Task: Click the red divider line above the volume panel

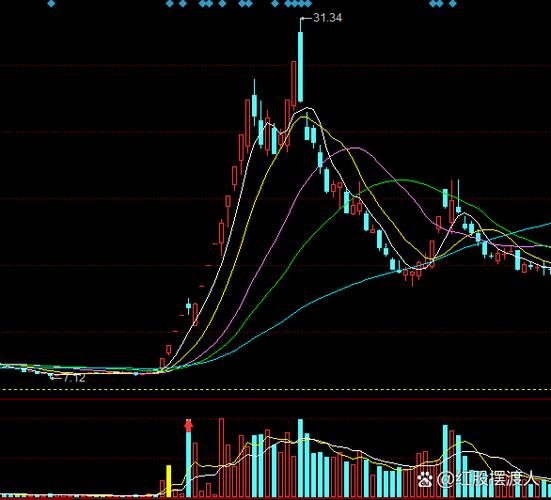Action: 276,399
